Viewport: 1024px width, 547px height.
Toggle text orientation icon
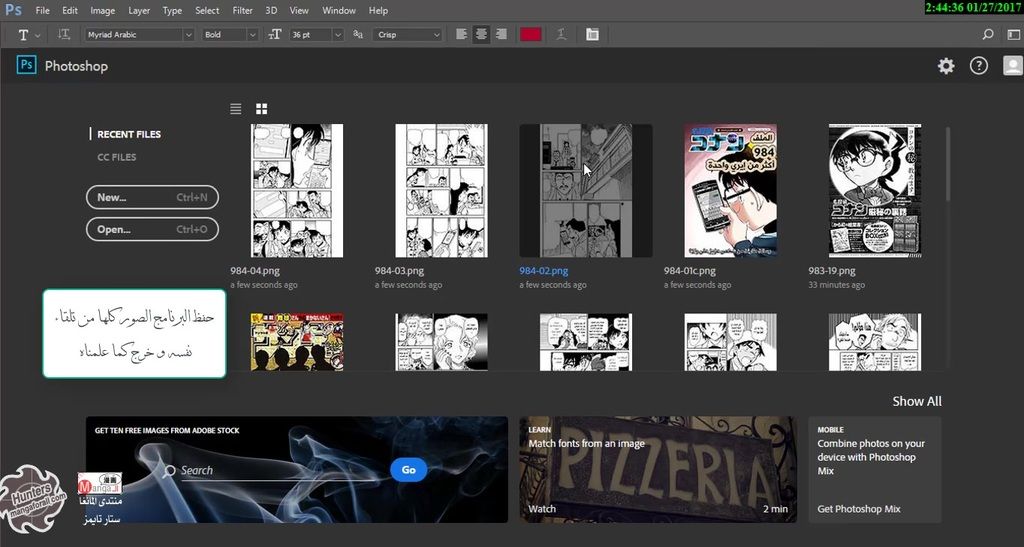(x=63, y=35)
